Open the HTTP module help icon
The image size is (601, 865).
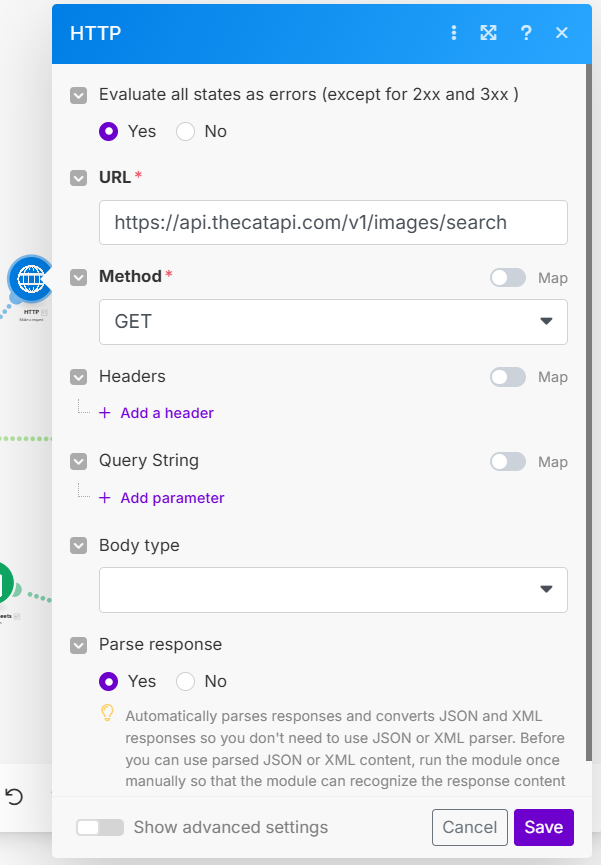click(x=526, y=33)
